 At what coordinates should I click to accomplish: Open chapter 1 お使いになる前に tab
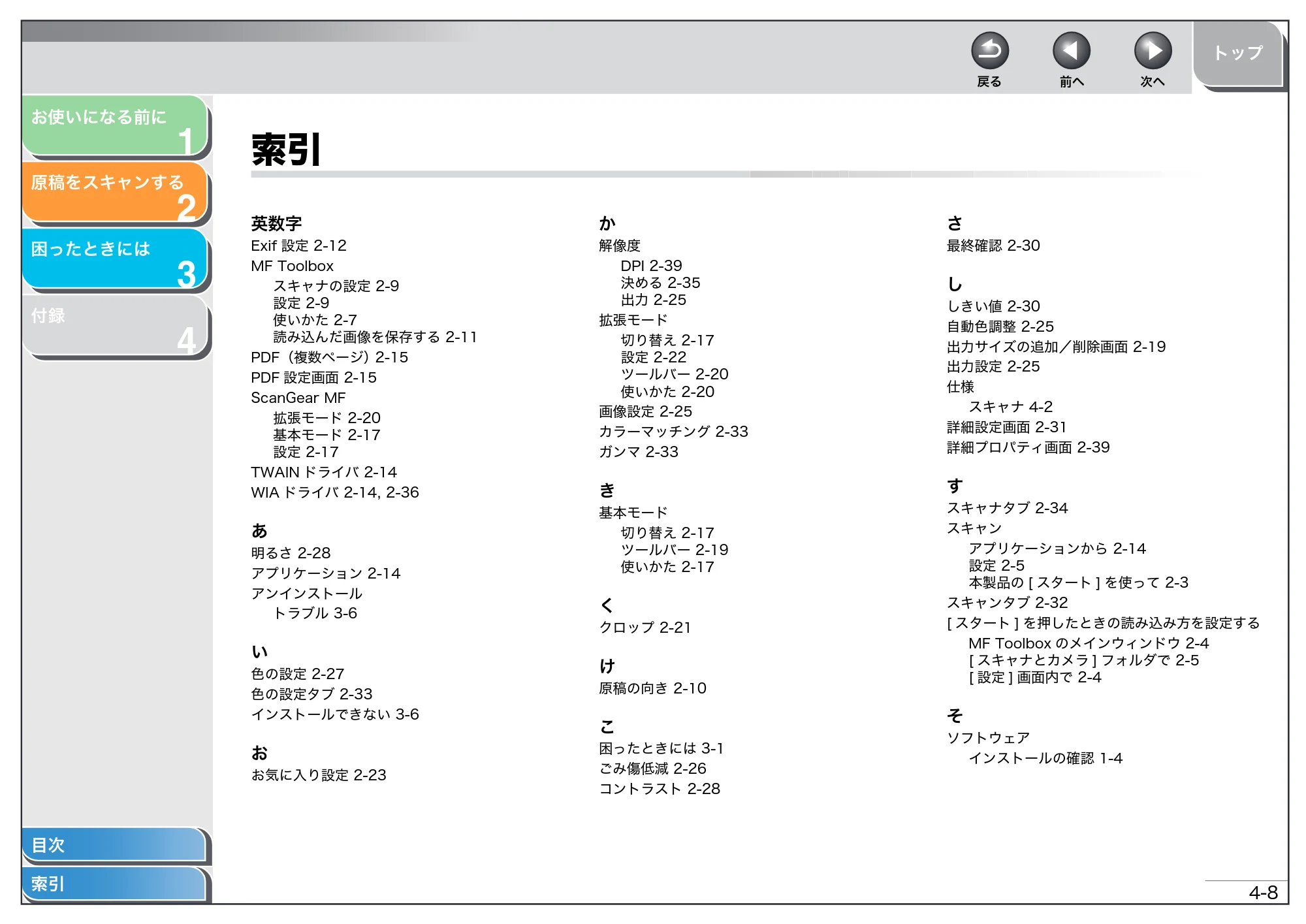(x=115, y=125)
